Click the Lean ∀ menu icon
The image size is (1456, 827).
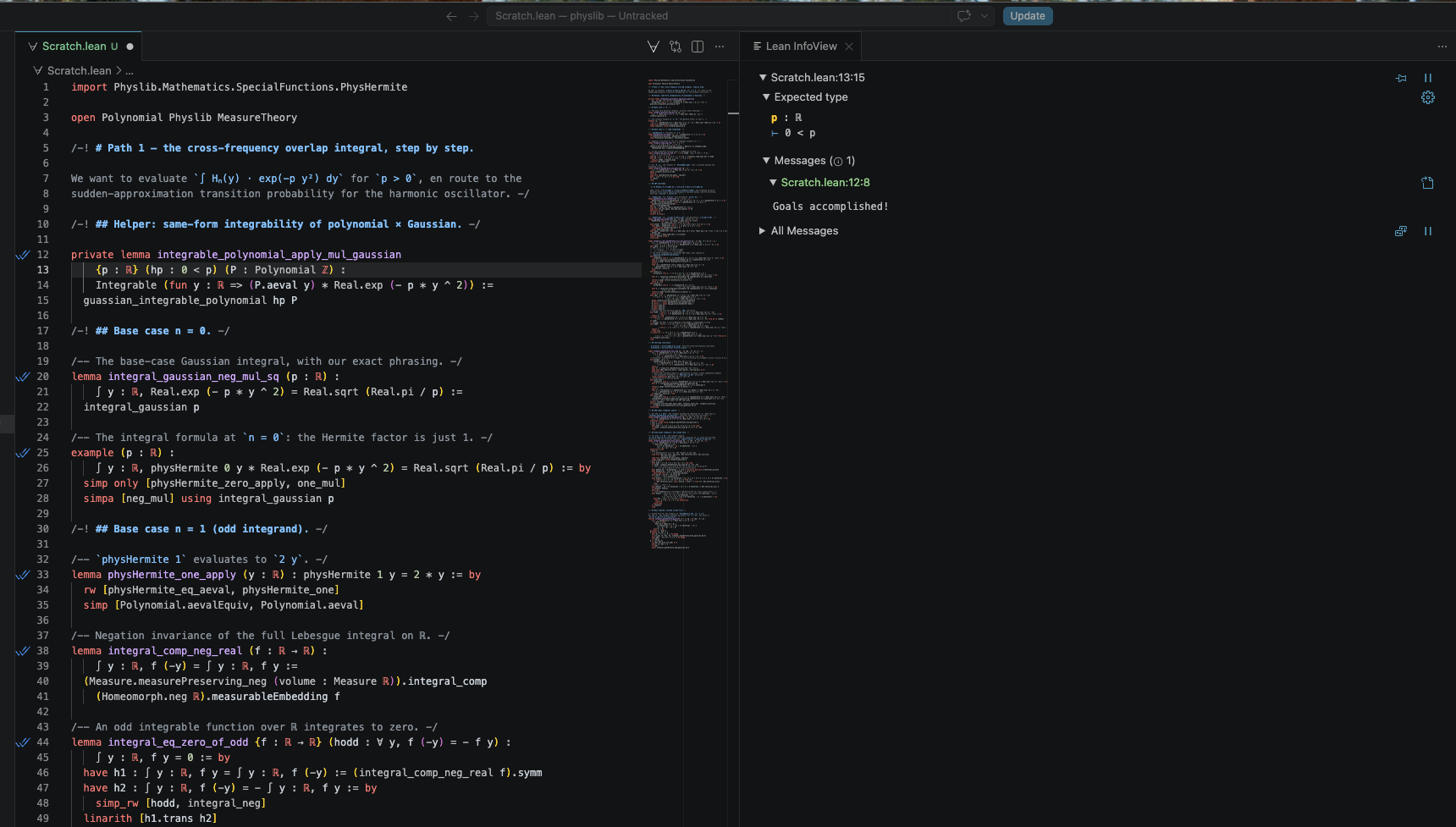tap(654, 47)
